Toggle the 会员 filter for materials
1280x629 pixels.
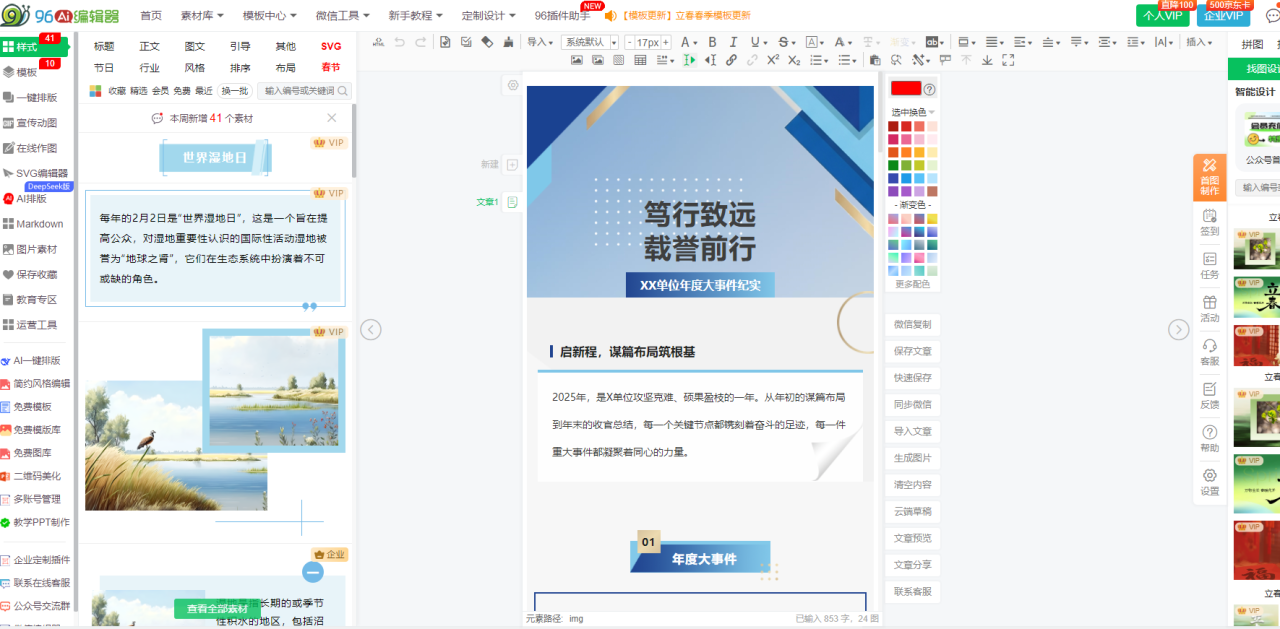160,91
